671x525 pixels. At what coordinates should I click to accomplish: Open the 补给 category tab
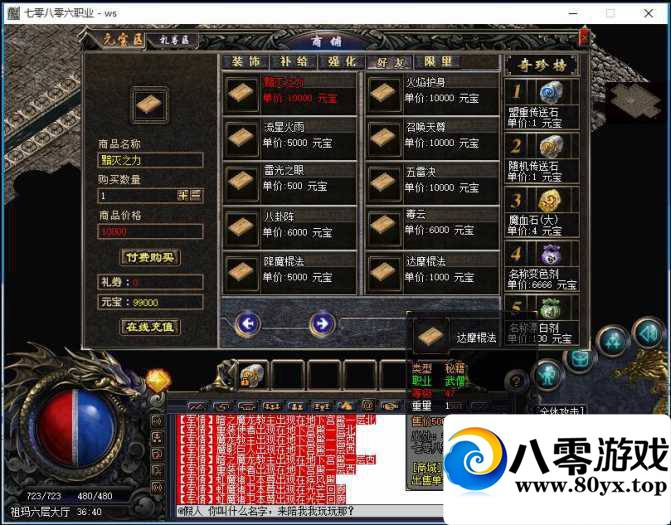(294, 62)
